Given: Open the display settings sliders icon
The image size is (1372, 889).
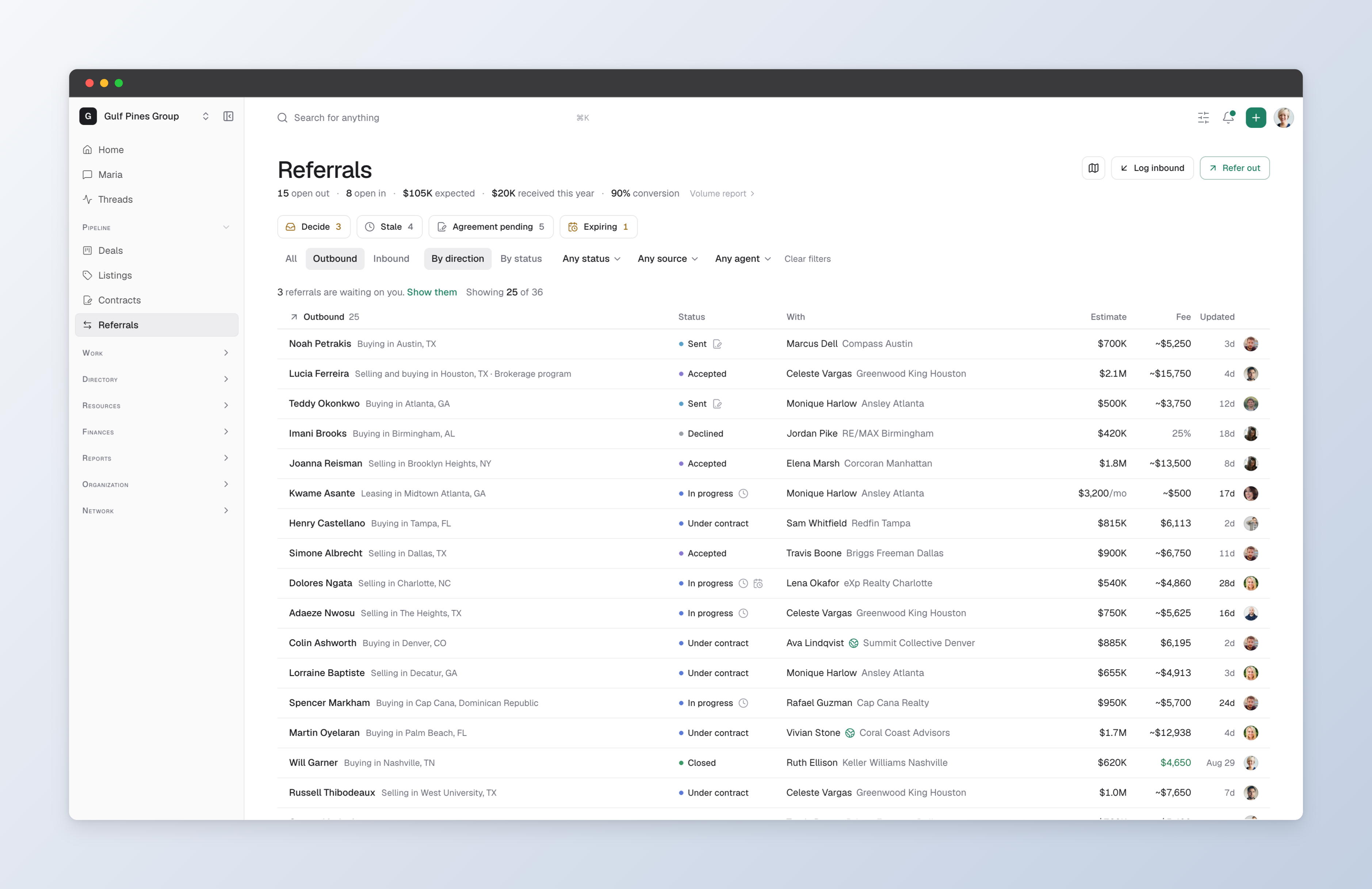Looking at the screenshot, I should tap(1203, 118).
